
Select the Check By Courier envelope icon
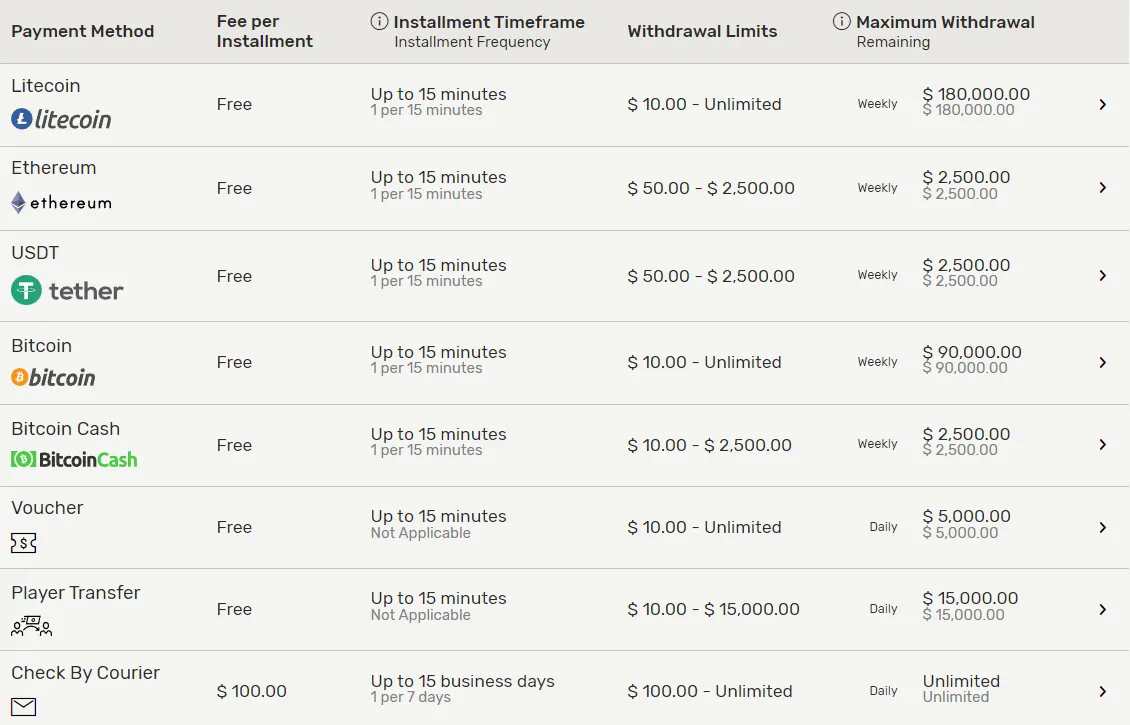(x=22, y=707)
